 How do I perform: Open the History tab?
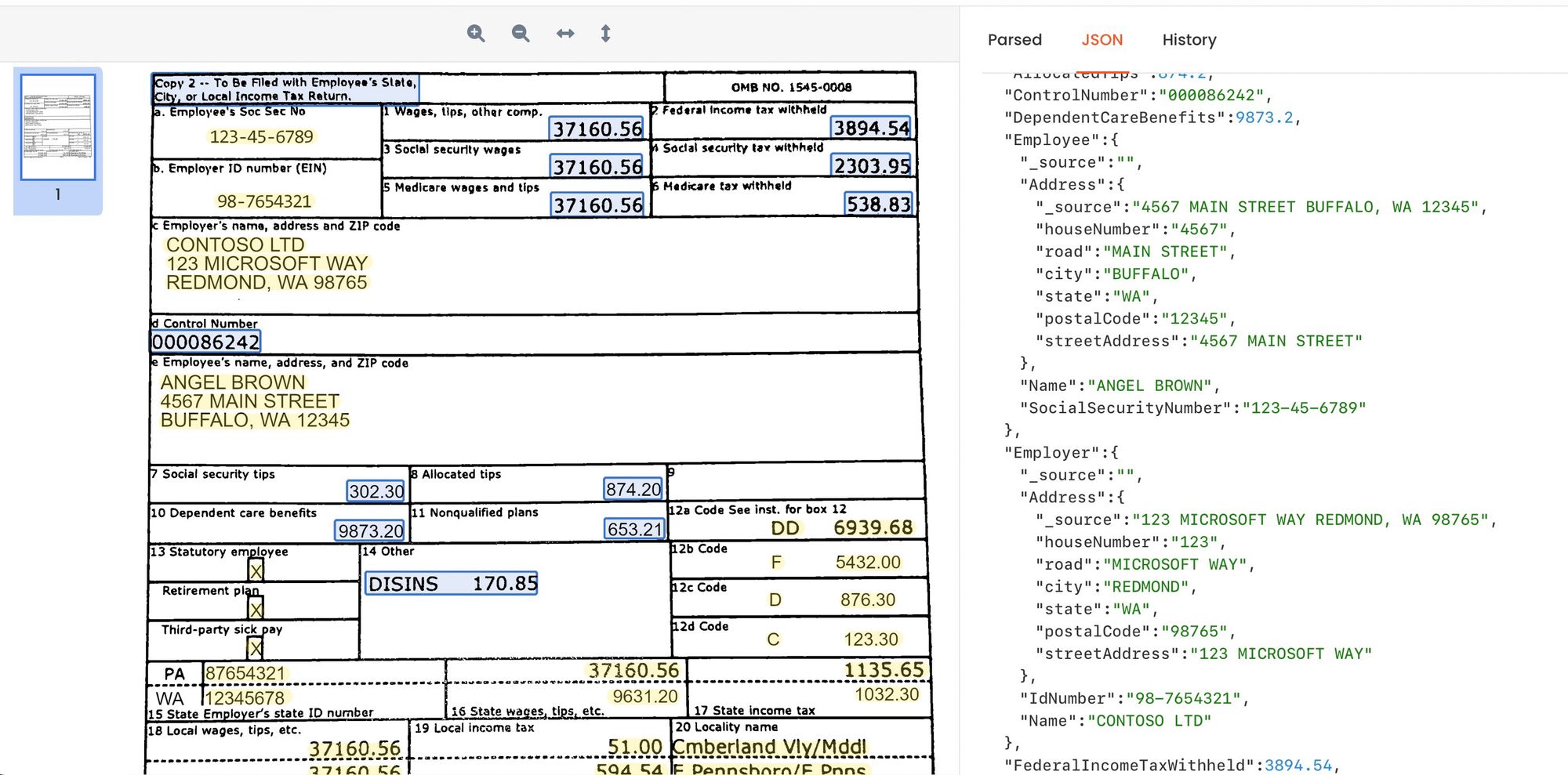click(x=1189, y=39)
